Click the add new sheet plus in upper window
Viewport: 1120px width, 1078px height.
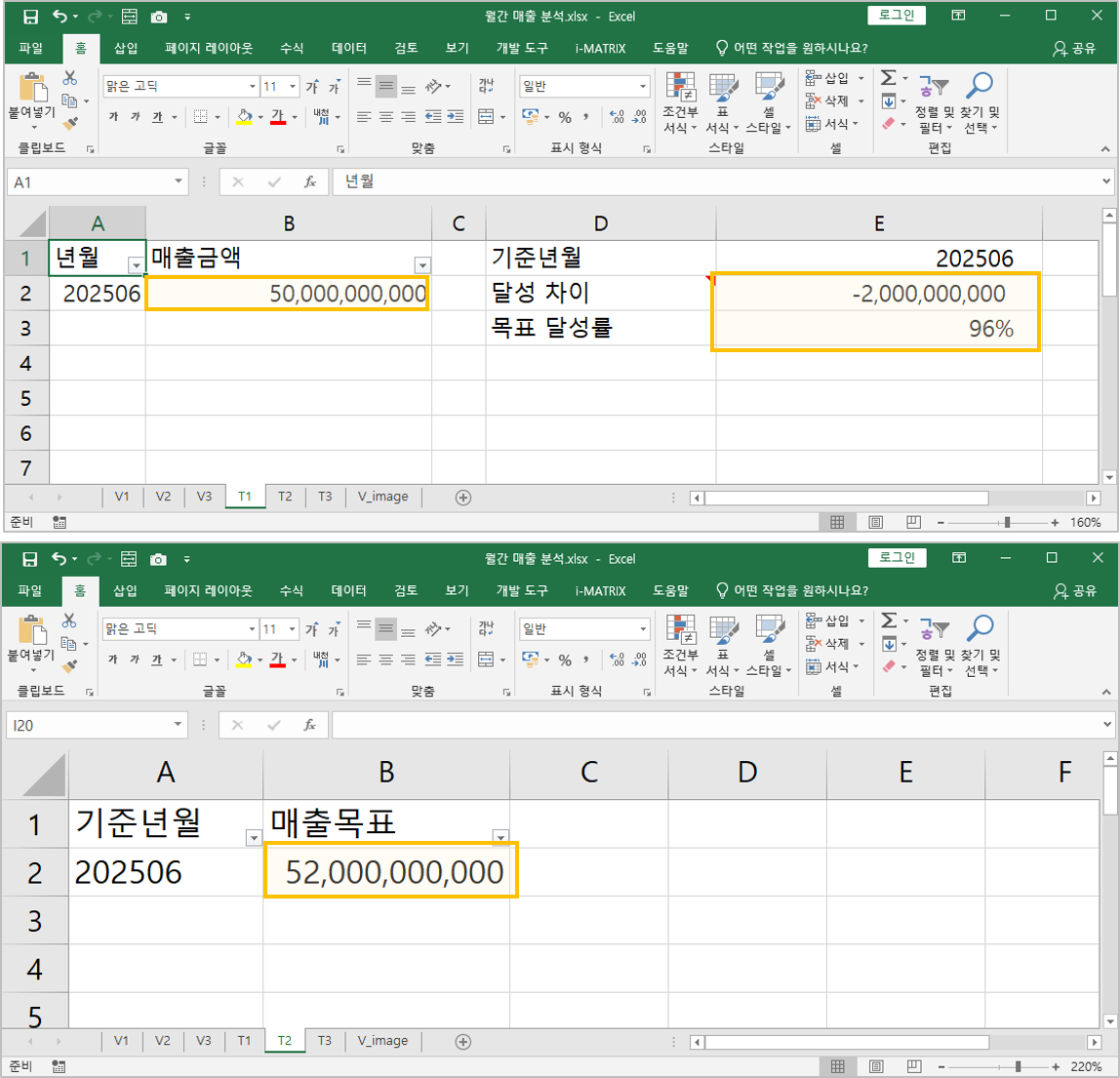pyautogui.click(x=463, y=498)
